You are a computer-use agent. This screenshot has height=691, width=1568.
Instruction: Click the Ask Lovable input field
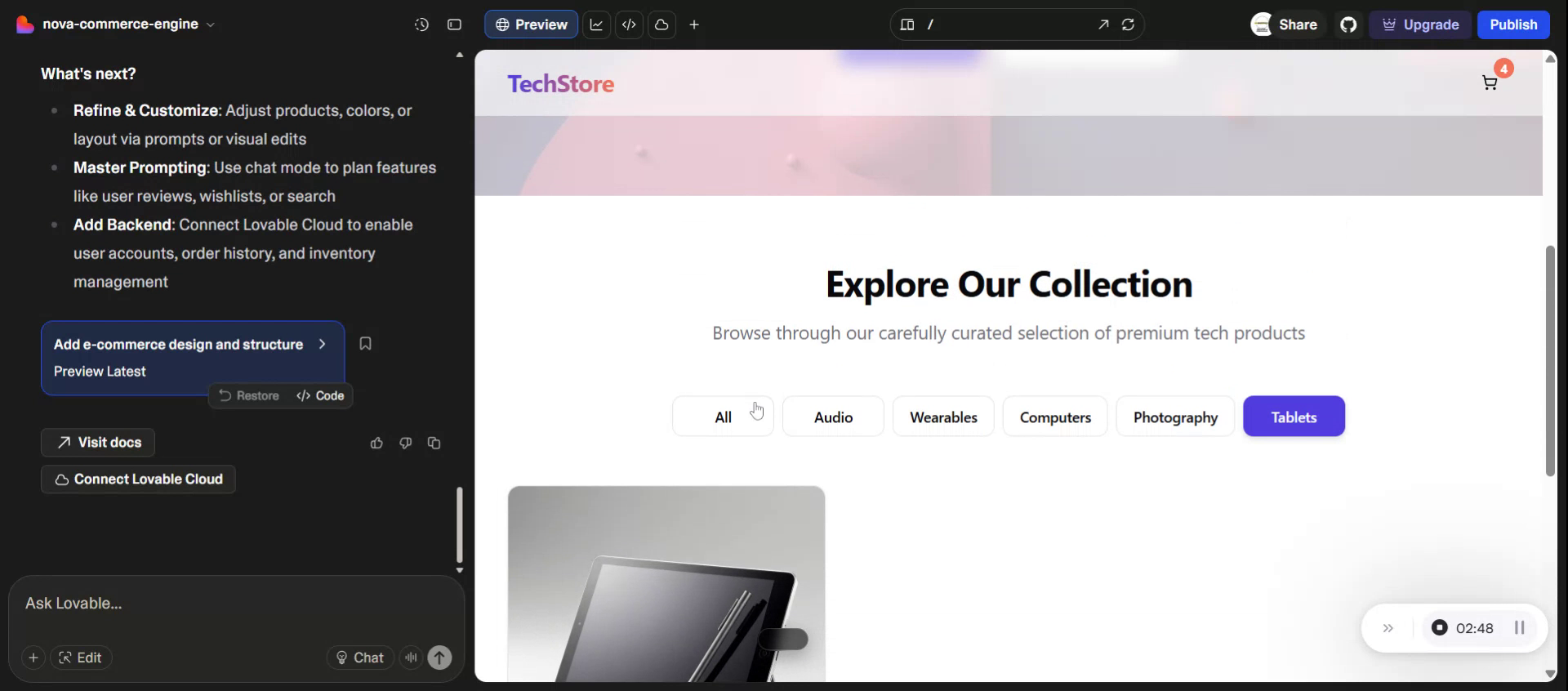236,604
